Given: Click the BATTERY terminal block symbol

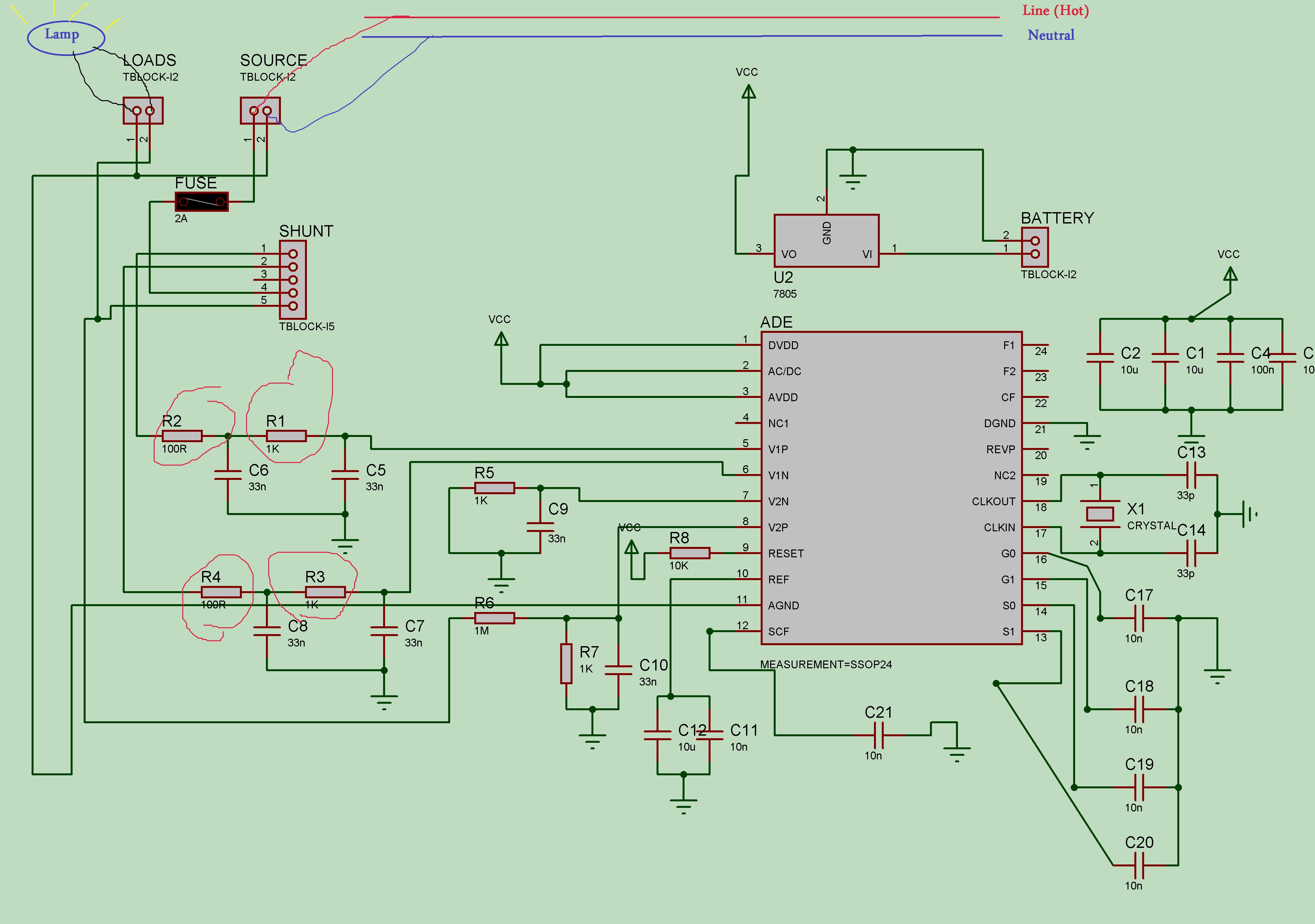Looking at the screenshot, I should (x=1035, y=247).
